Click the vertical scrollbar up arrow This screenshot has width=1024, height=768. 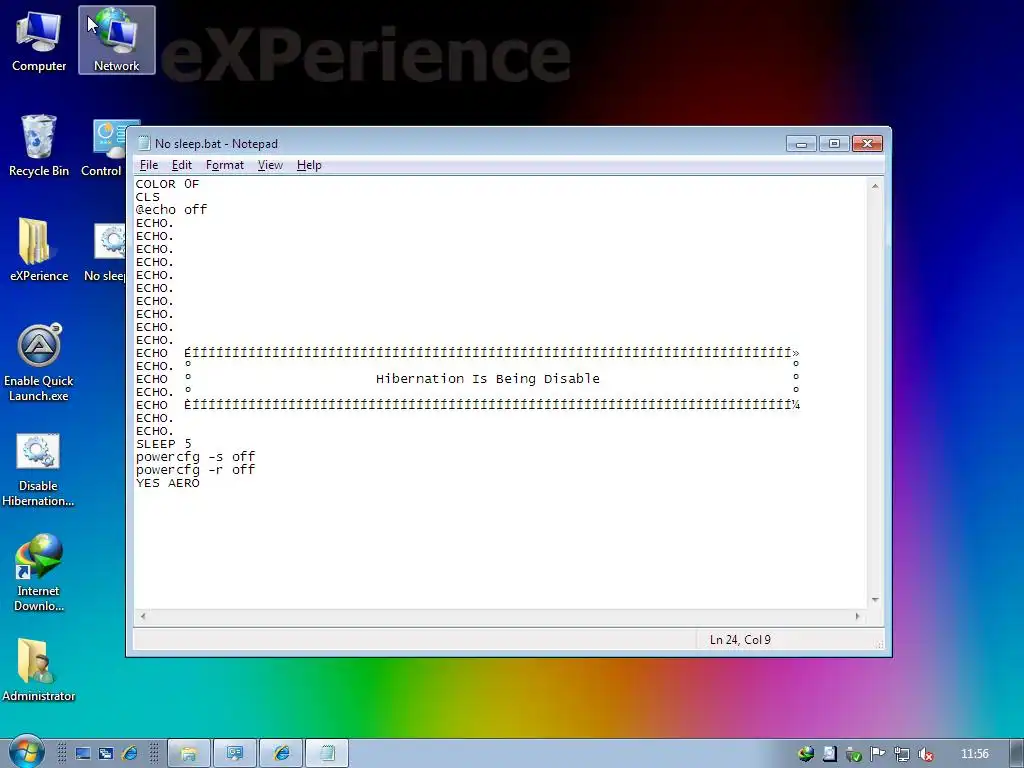875,186
